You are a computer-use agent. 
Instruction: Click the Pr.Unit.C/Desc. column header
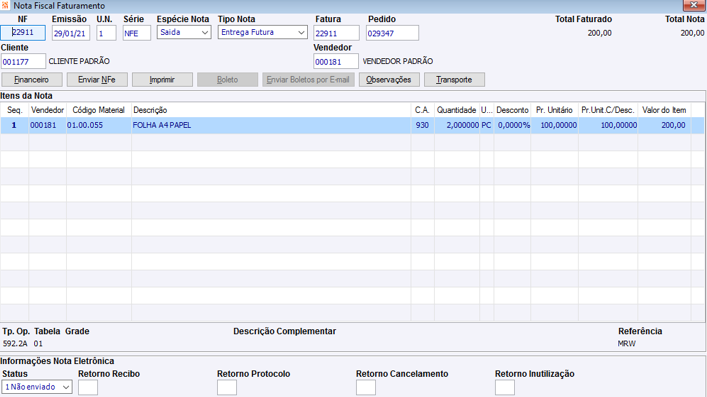pyautogui.click(x=608, y=110)
